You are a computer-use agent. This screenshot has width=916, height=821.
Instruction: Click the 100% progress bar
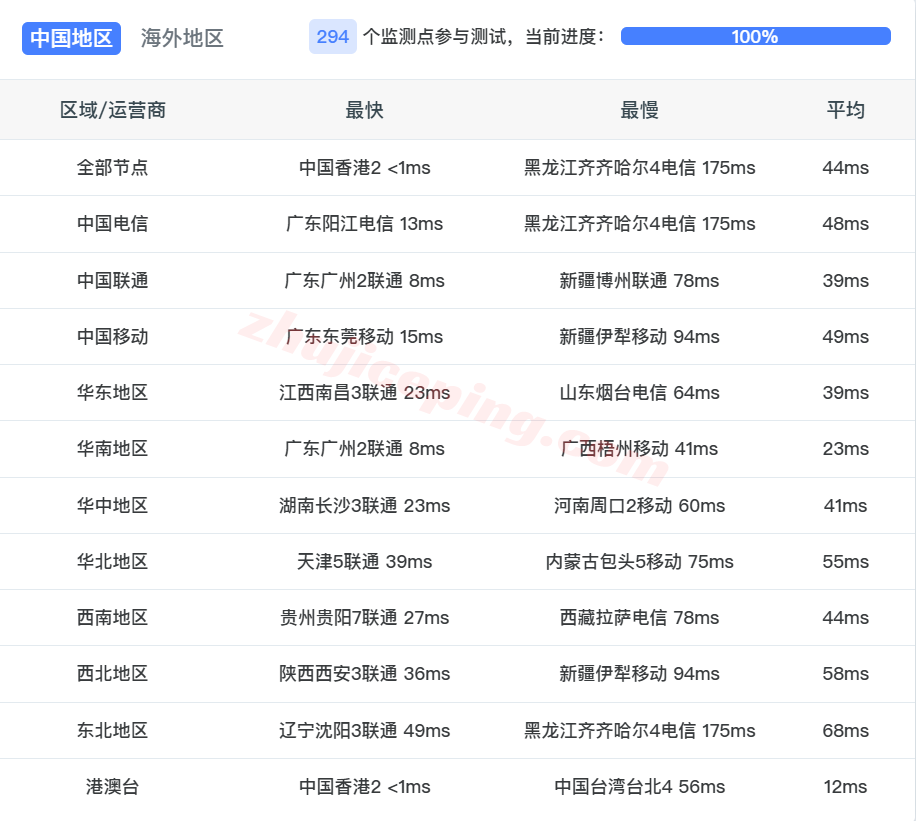(755, 36)
